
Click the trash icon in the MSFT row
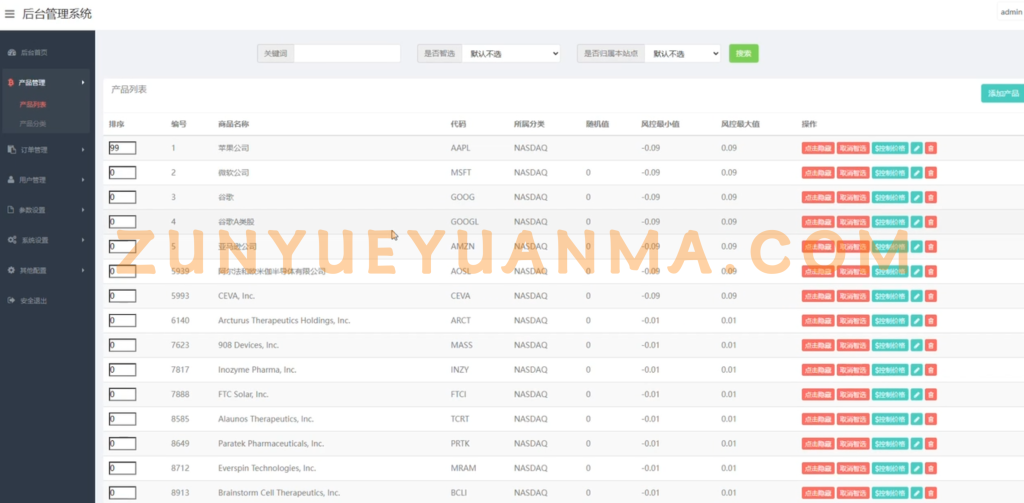pyautogui.click(x=931, y=172)
